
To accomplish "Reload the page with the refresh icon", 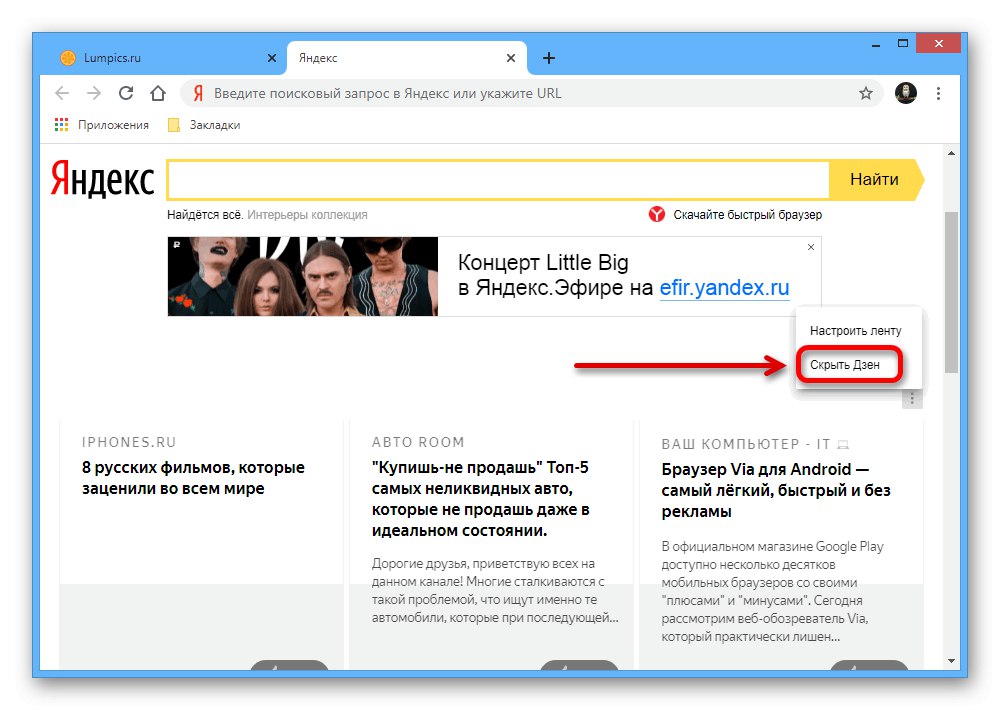I will (x=126, y=93).
